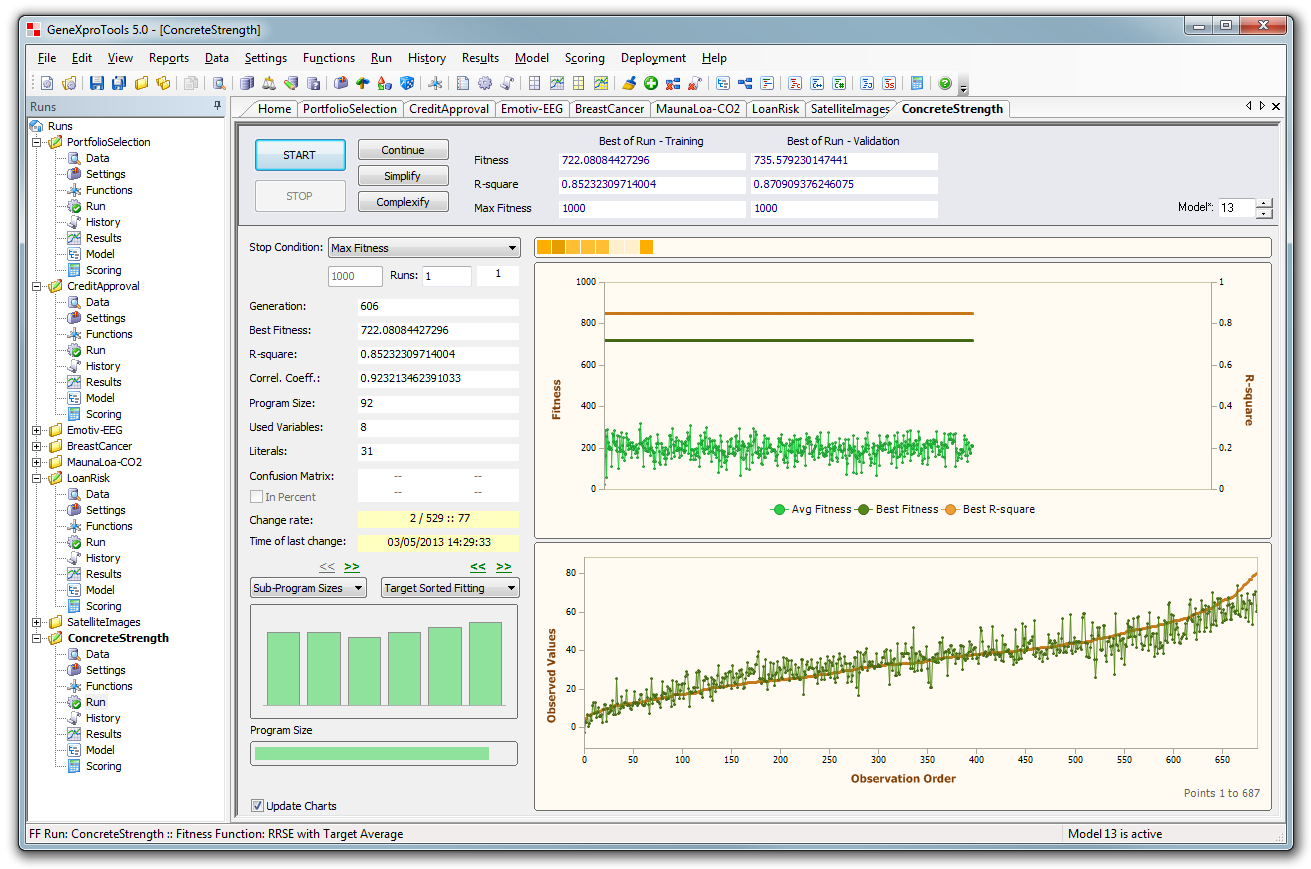Click the first orange run progress square
The image size is (1311, 869).
pyautogui.click(x=543, y=247)
